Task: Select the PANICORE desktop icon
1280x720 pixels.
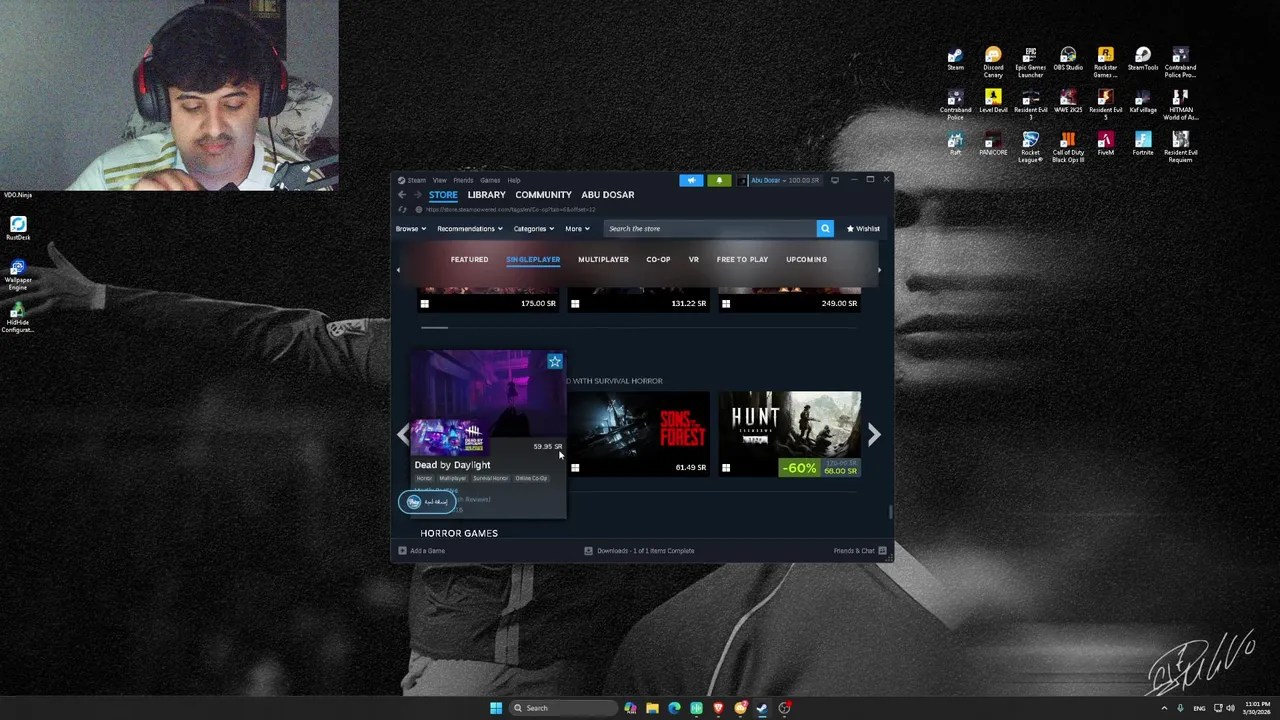Action: point(993,143)
